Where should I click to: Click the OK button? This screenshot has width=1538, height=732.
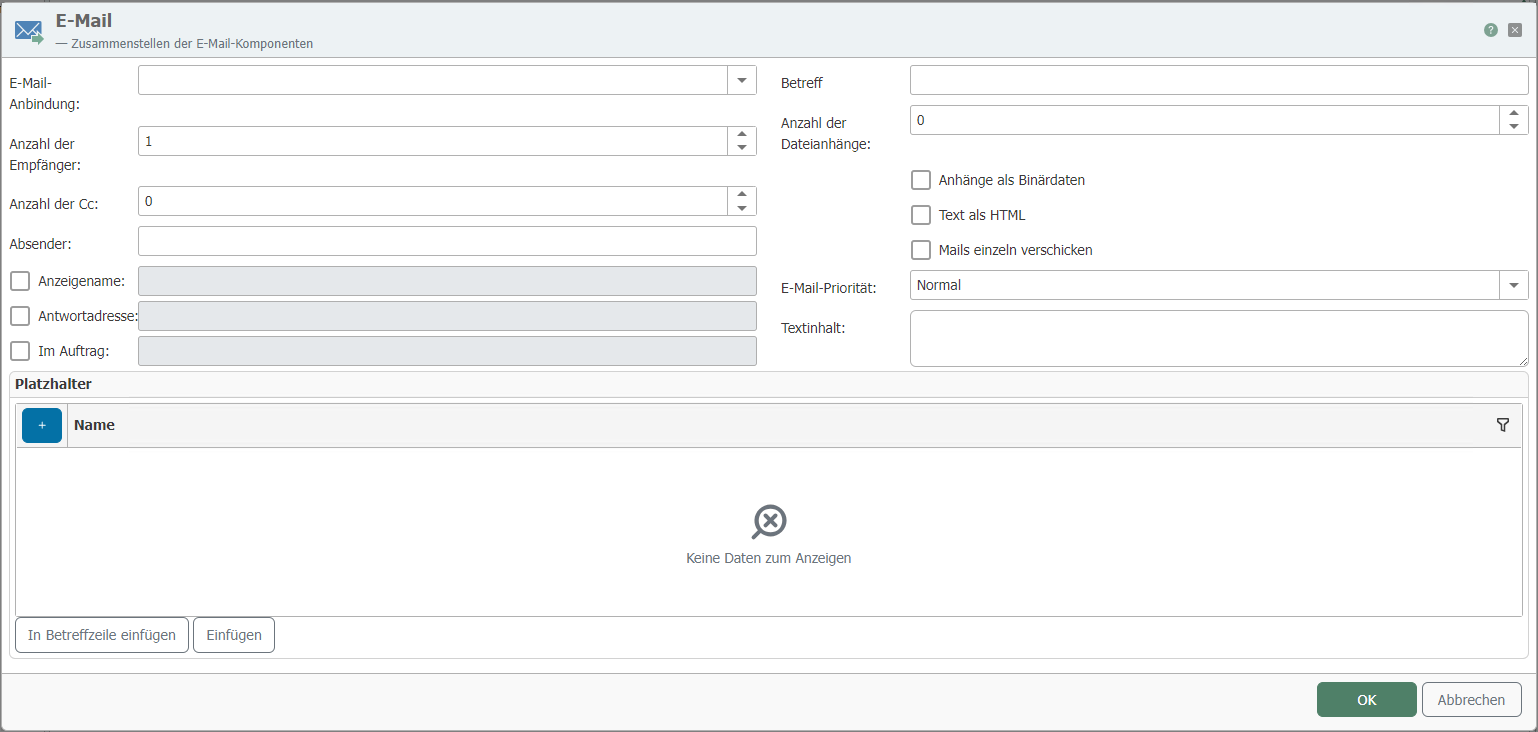pos(1366,699)
